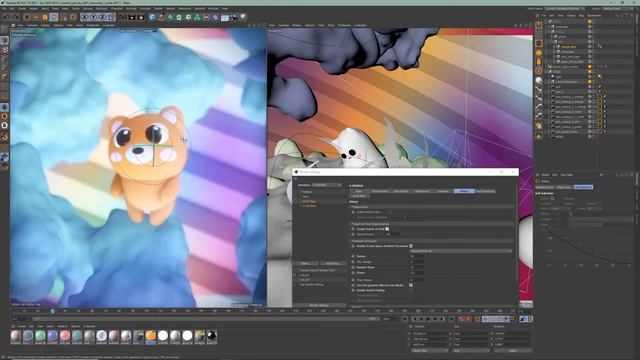This screenshot has height=360, width=640.
Task: Click Render to Picture Viewer icon
Action: click(x=132, y=17)
